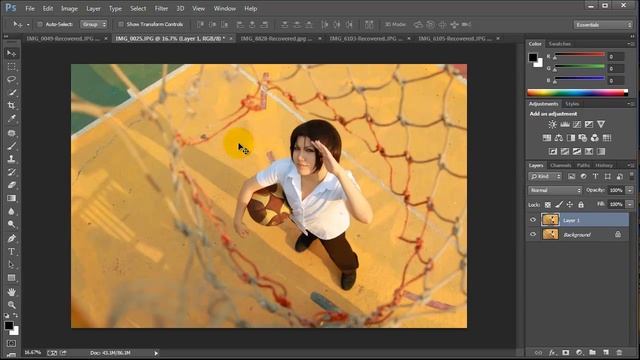Select the Layer 1 layer name
The width and height of the screenshot is (640, 360).
pyautogui.click(x=571, y=220)
